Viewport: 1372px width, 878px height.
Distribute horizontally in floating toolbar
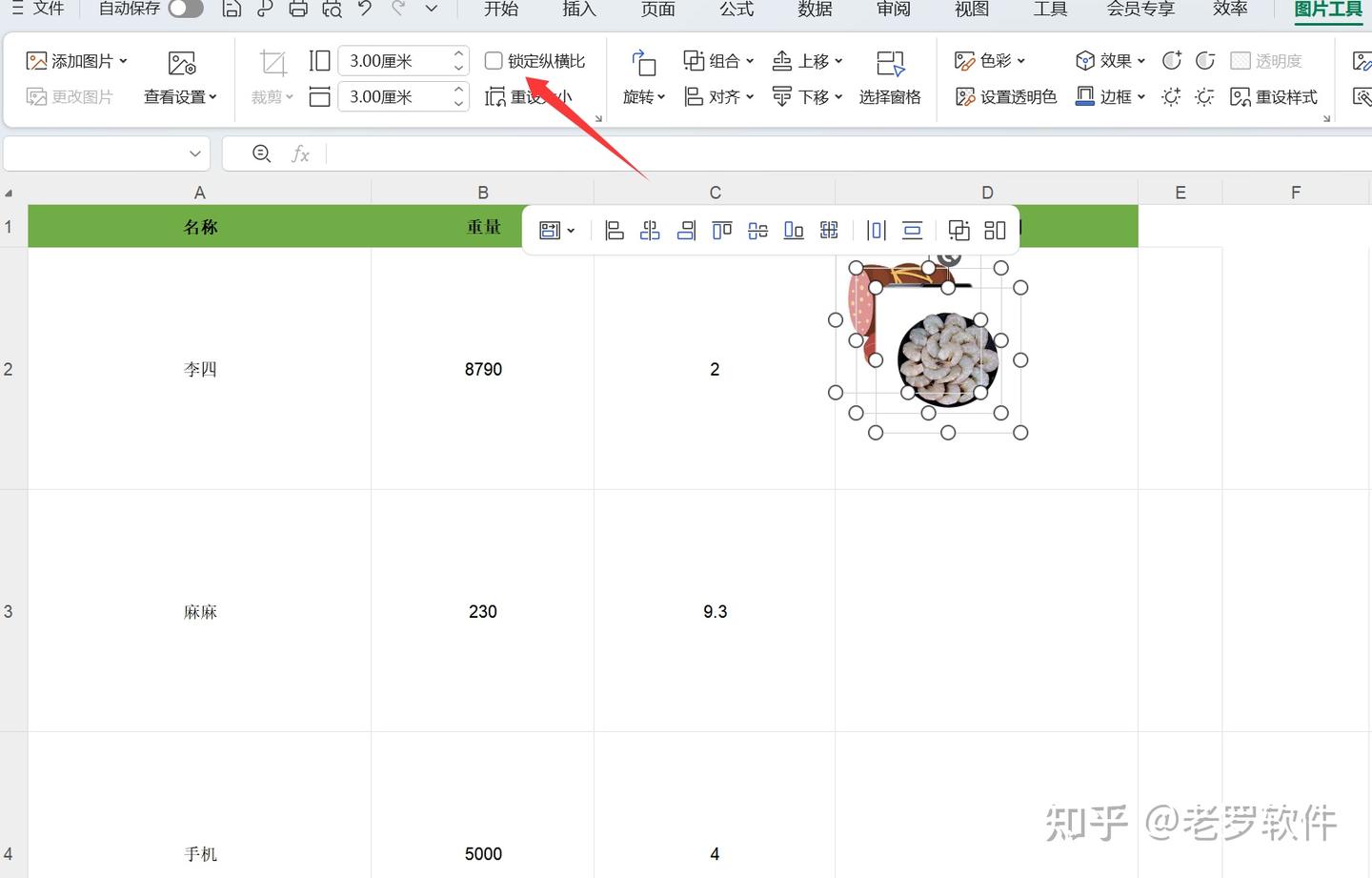(877, 230)
